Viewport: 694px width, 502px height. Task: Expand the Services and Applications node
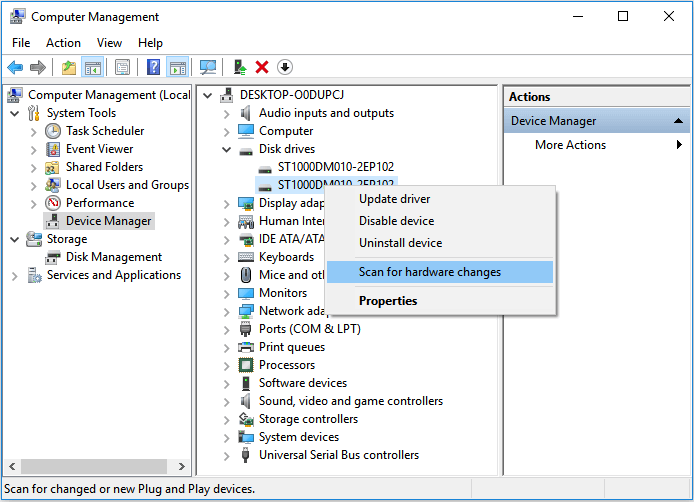click(x=15, y=275)
